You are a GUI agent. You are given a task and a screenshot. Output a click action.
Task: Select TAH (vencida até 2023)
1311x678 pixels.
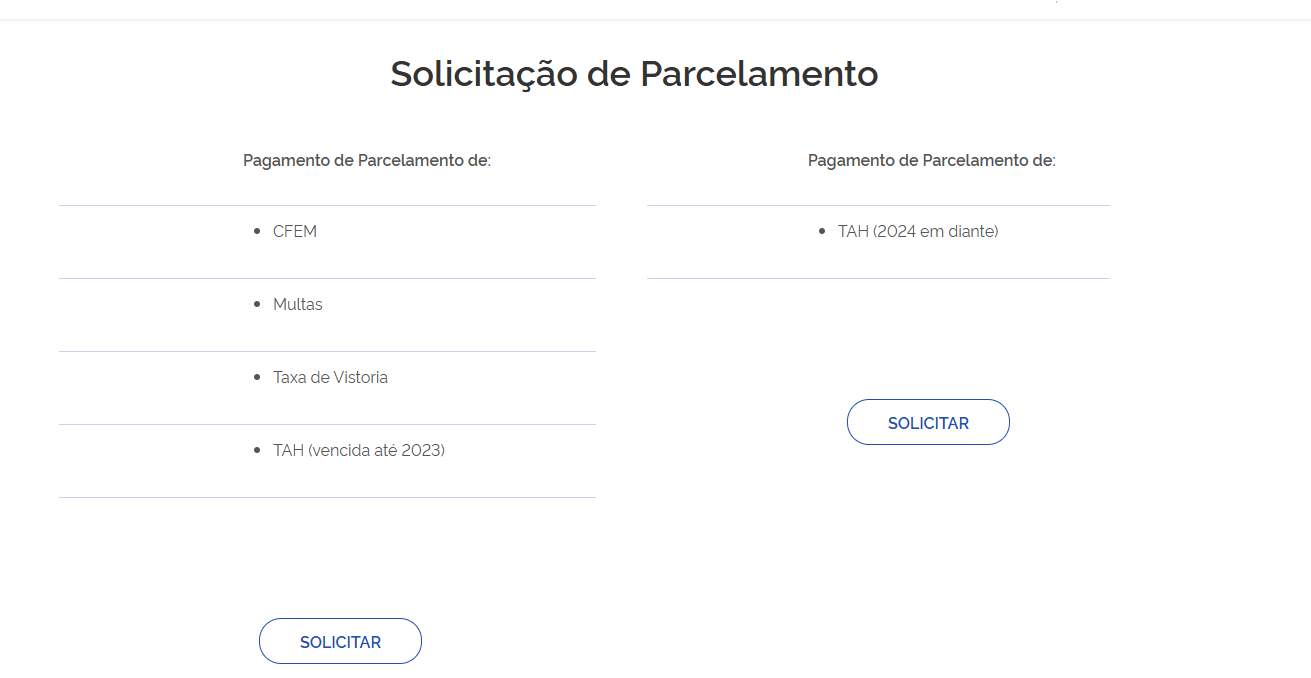358,450
